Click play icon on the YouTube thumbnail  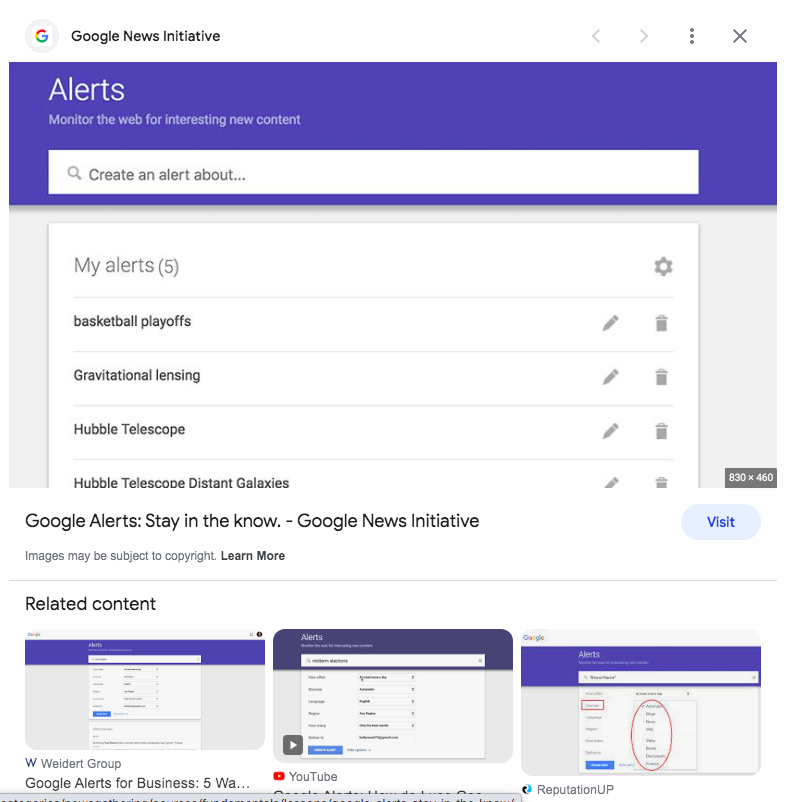pos(293,745)
